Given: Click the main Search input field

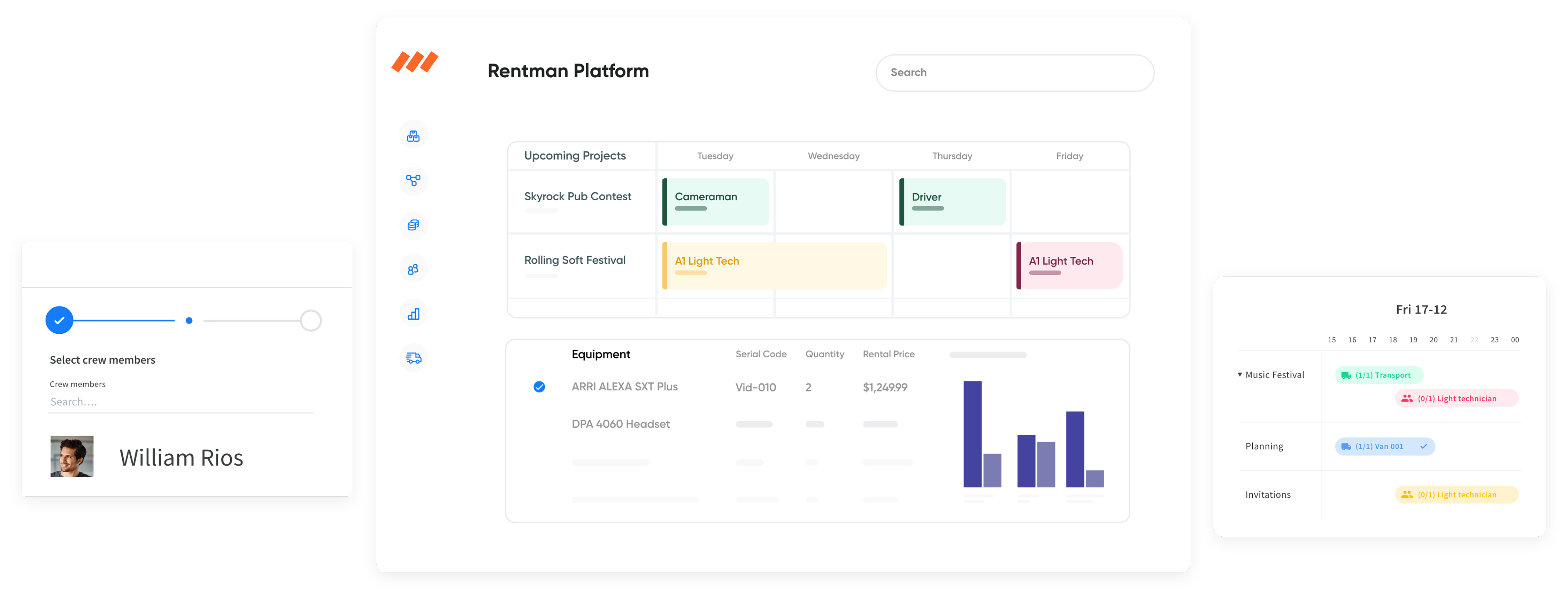Looking at the screenshot, I should [1014, 73].
